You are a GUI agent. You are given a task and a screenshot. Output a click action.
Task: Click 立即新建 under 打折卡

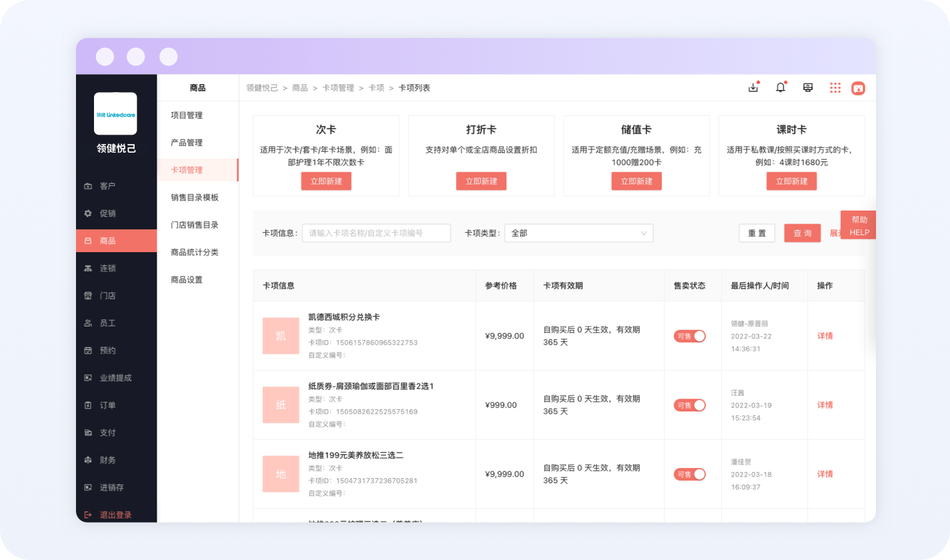481,181
